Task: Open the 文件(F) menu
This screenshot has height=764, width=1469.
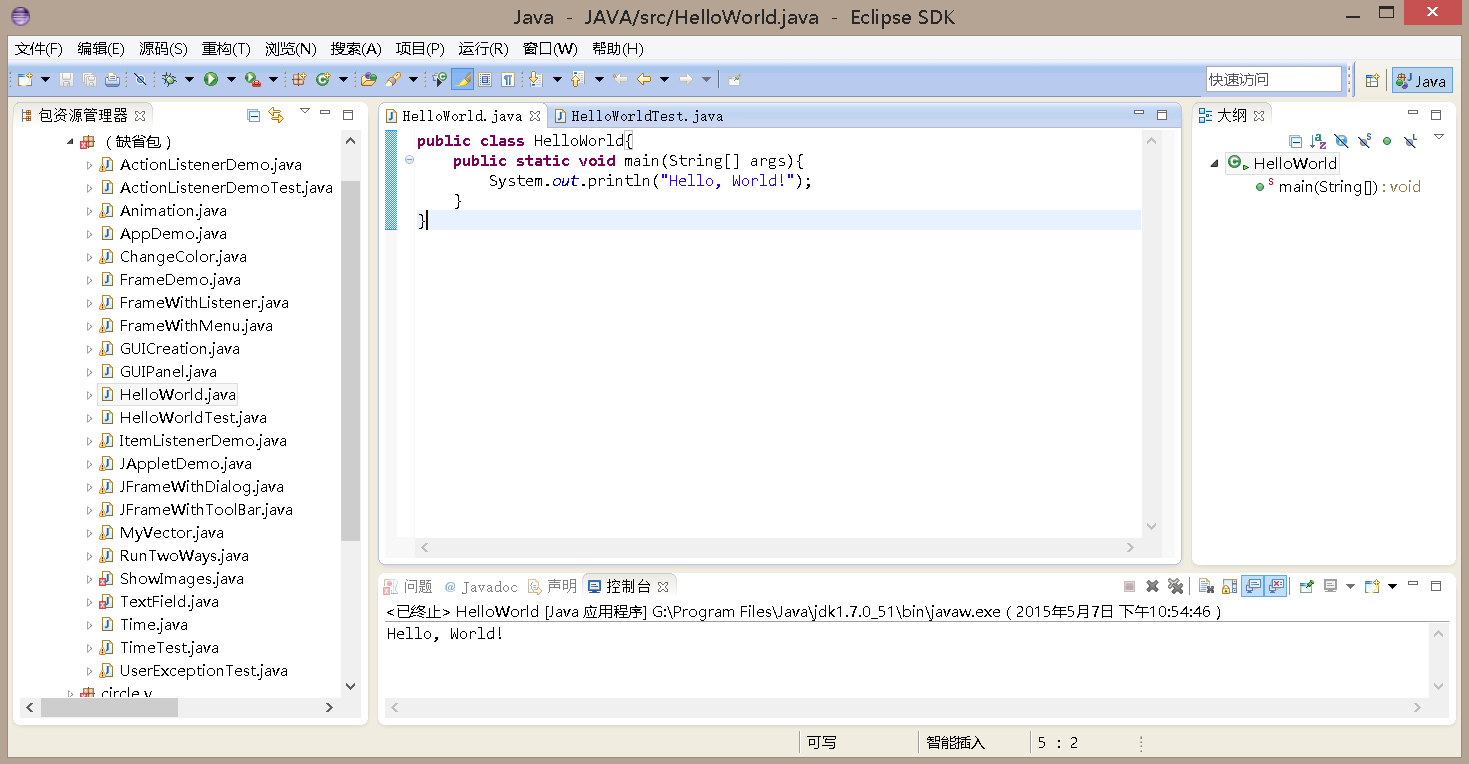Action: point(39,48)
